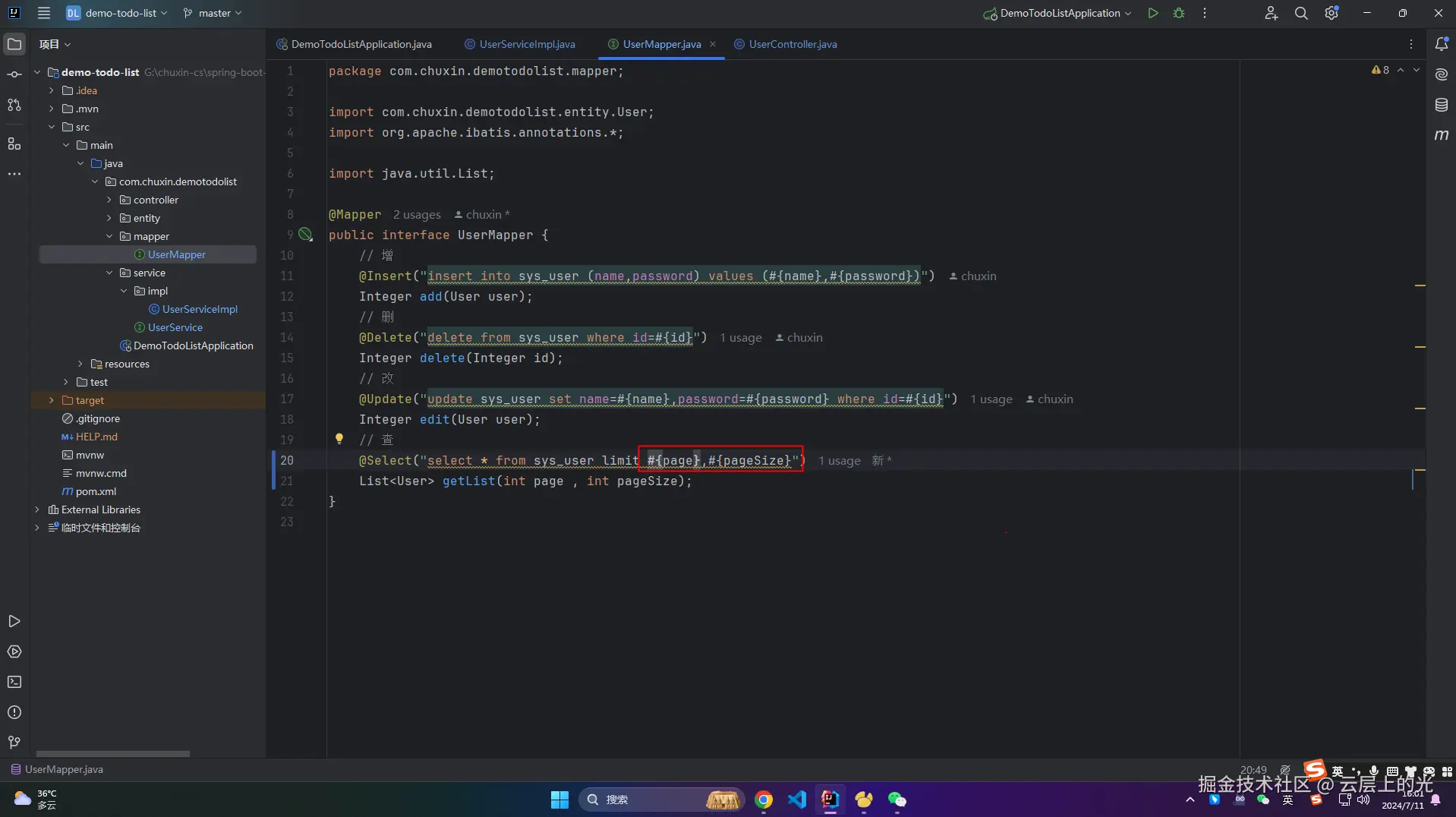Expand External Libraries node

(x=36, y=509)
